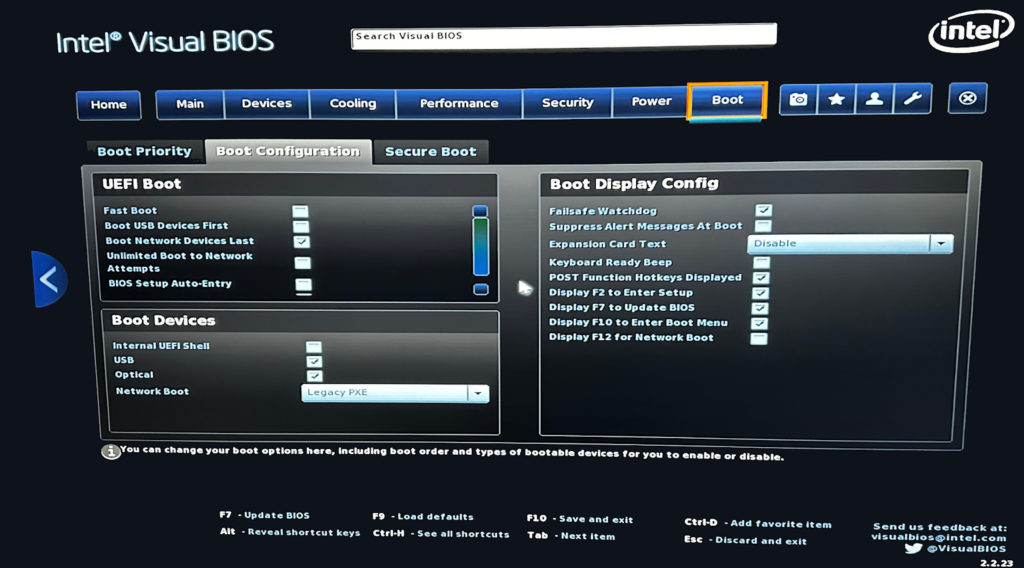Image resolution: width=1024 pixels, height=568 pixels.
Task: Click the UEFI Boot scrollbar thumb
Action: pyautogui.click(x=481, y=247)
